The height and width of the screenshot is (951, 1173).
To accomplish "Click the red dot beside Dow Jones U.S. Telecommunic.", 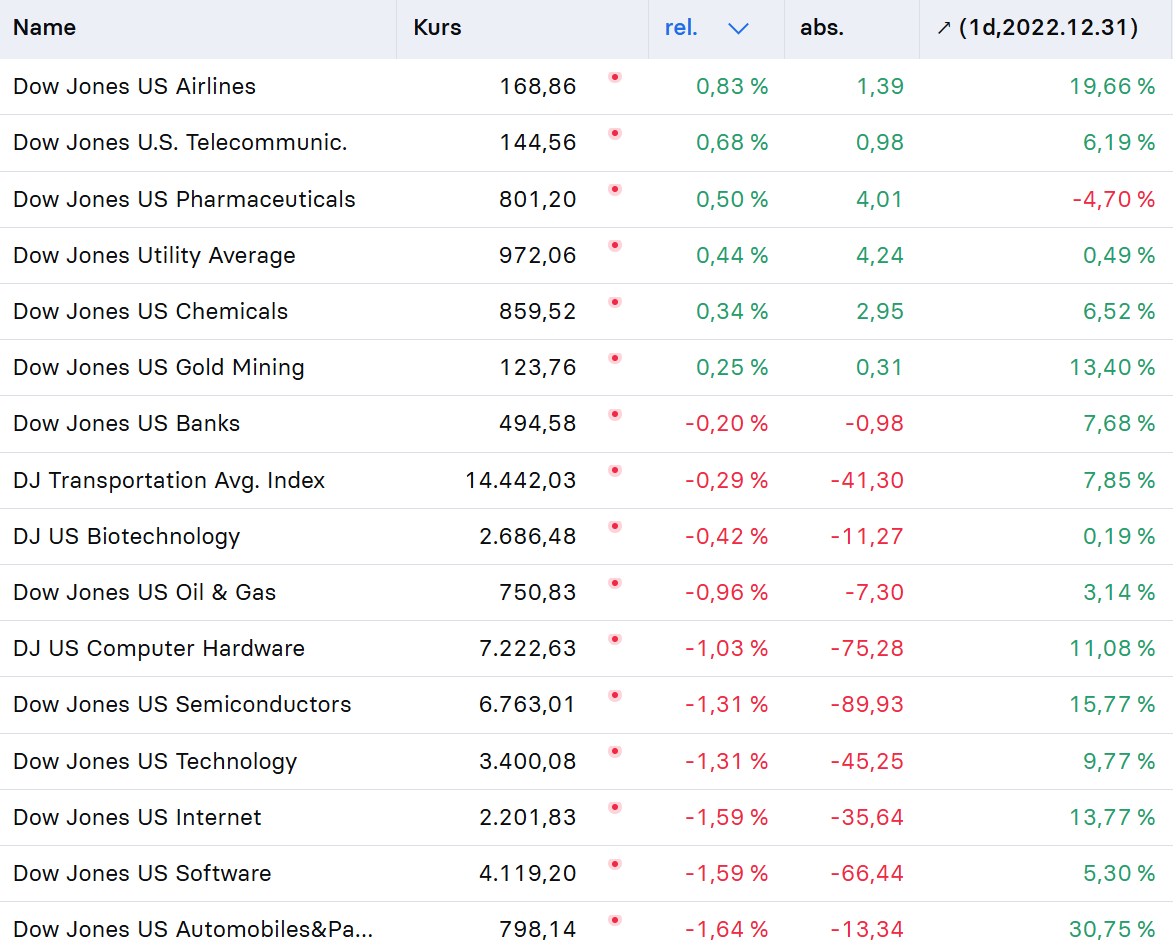I will 615,133.
